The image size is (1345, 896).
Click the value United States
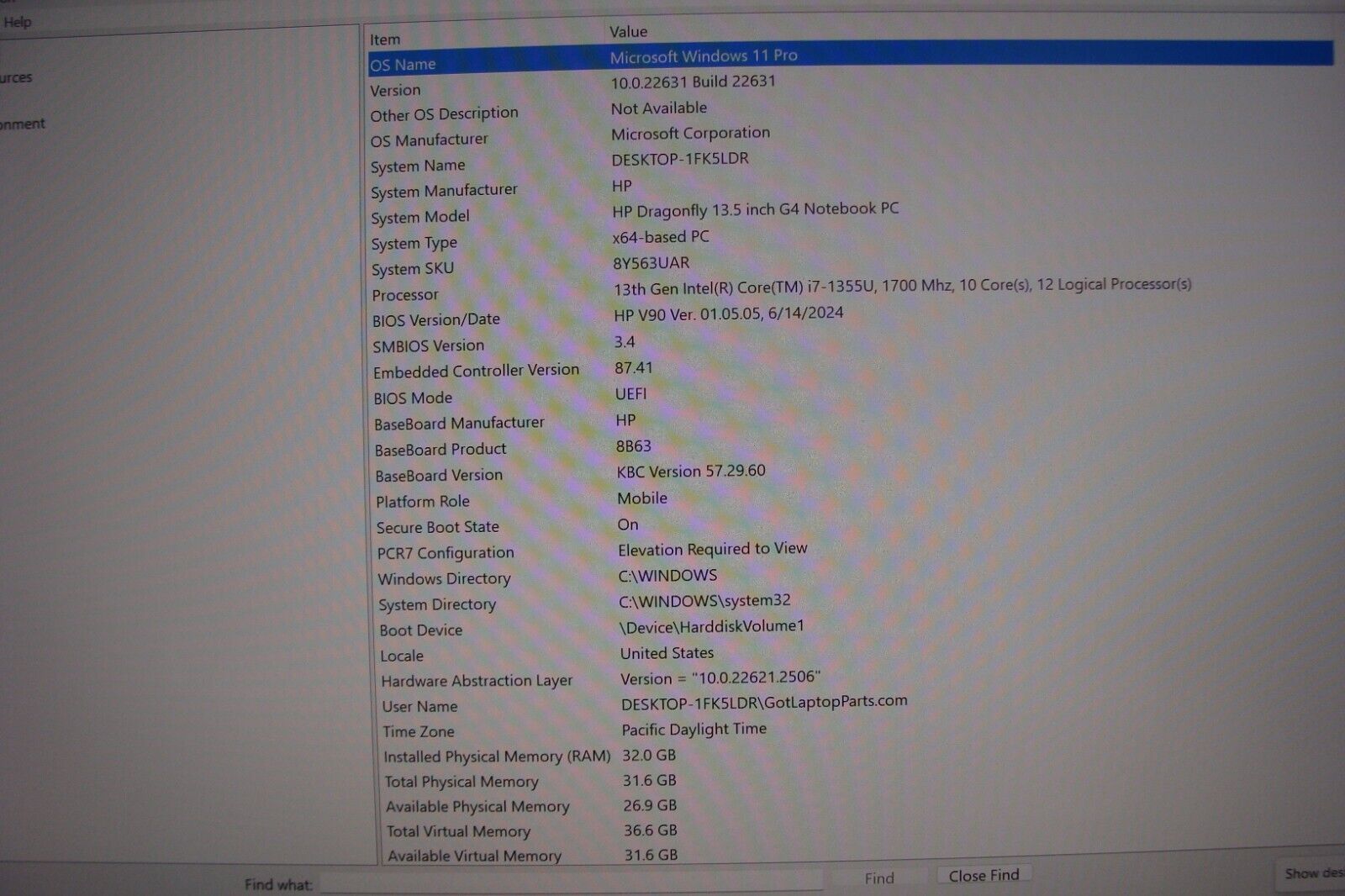tap(667, 653)
